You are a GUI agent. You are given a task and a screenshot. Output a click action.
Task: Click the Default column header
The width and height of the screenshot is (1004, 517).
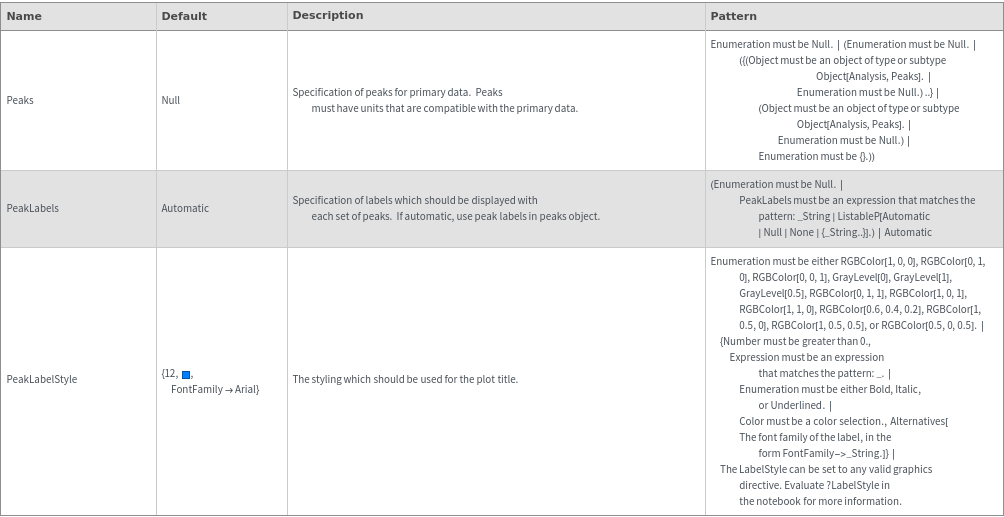tap(184, 16)
